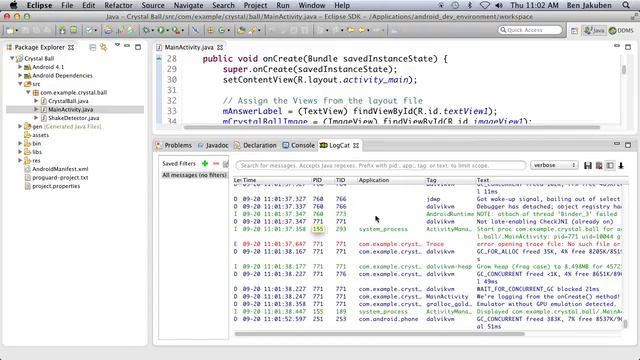Toggle LogCat scroll lock arrow

[621, 165]
